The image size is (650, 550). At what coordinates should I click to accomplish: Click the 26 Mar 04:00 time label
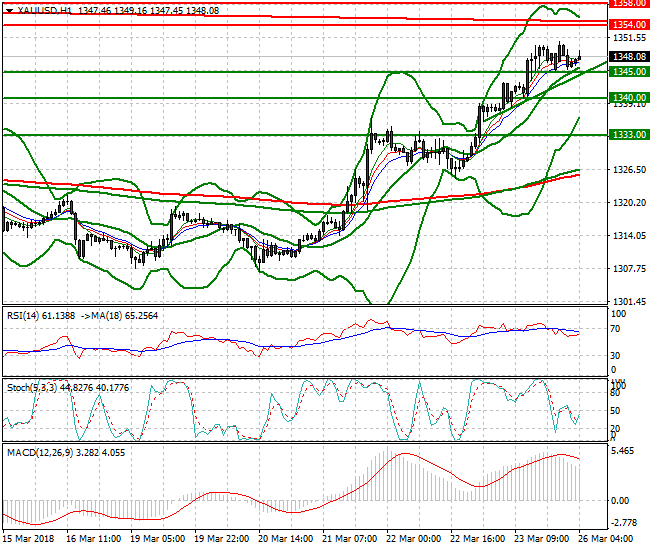point(606,539)
